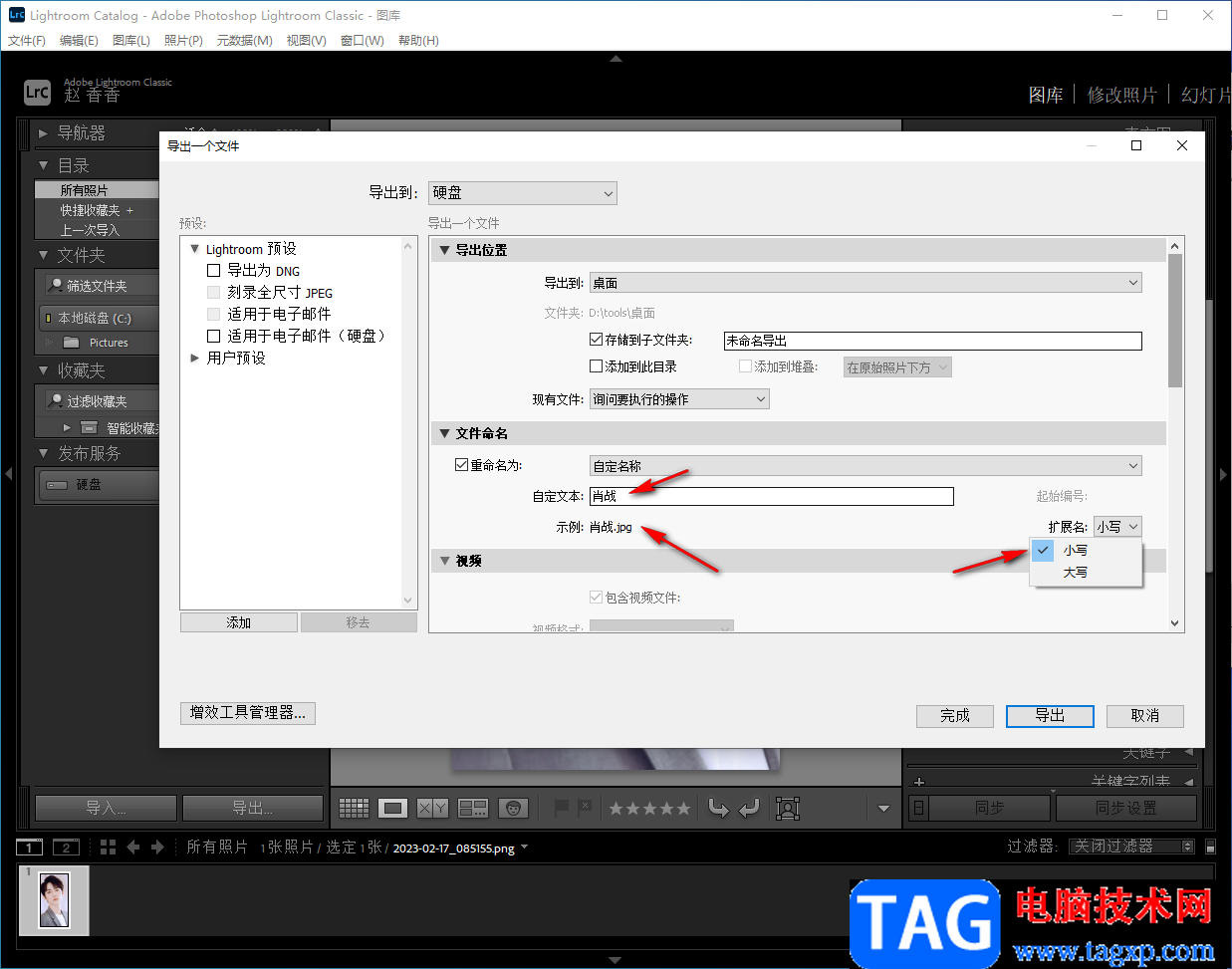Go forward with filmstrip right arrow
The width and height of the screenshot is (1232, 969).
point(157,847)
